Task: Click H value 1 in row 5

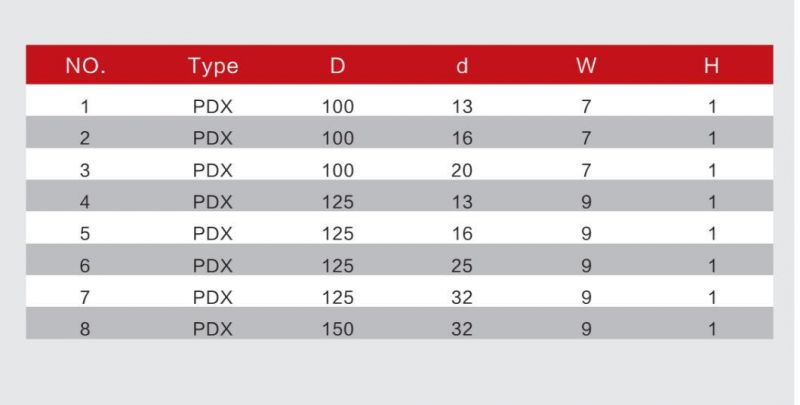Action: [x=712, y=234]
